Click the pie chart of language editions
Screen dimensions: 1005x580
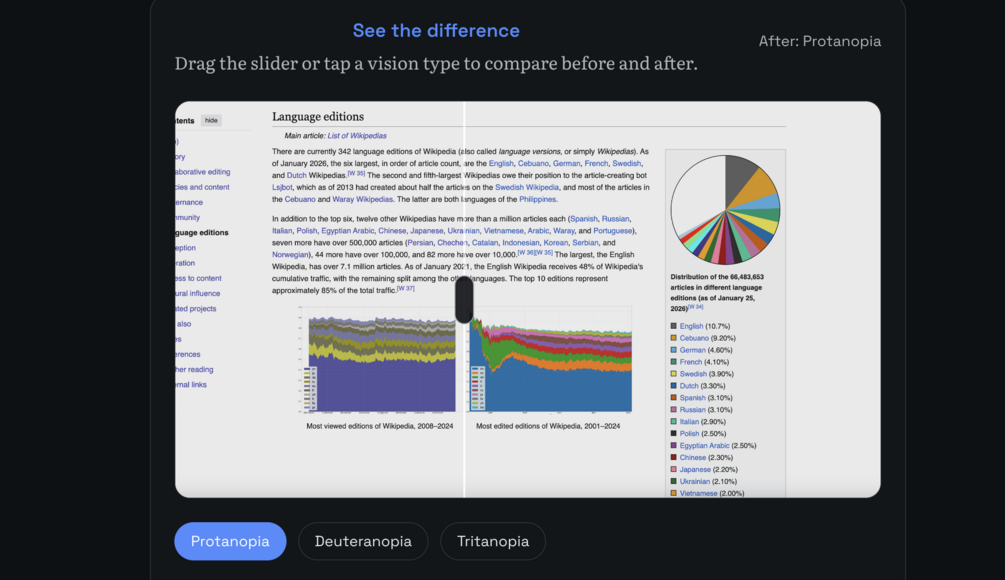(725, 209)
